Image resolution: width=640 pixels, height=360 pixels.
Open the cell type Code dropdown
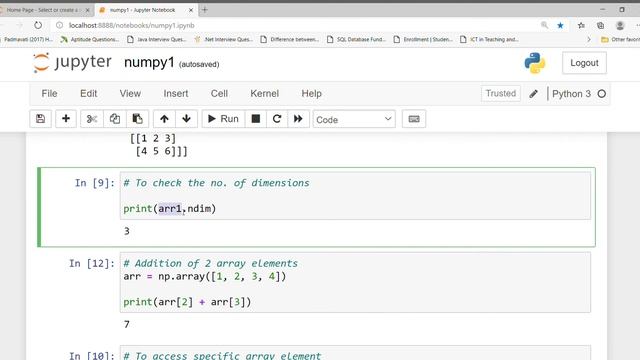click(x=354, y=119)
